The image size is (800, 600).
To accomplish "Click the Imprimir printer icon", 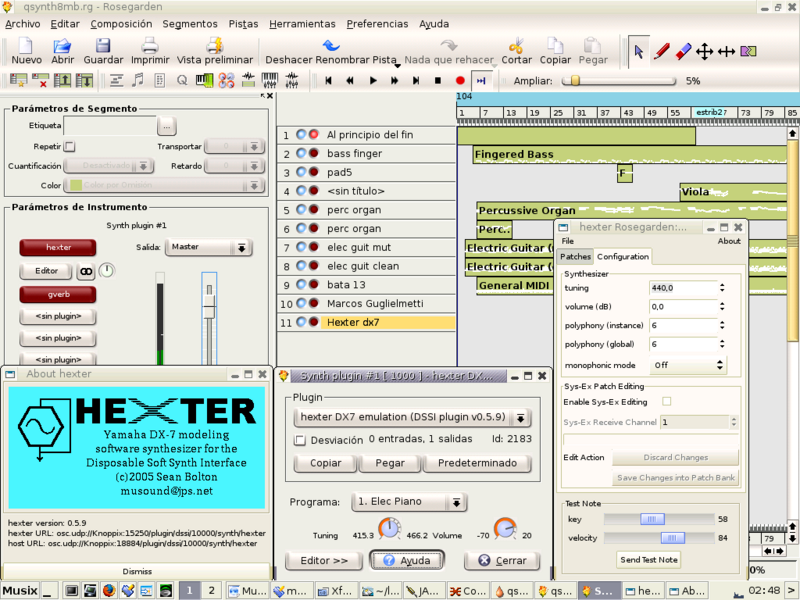I will pyautogui.click(x=149, y=46).
